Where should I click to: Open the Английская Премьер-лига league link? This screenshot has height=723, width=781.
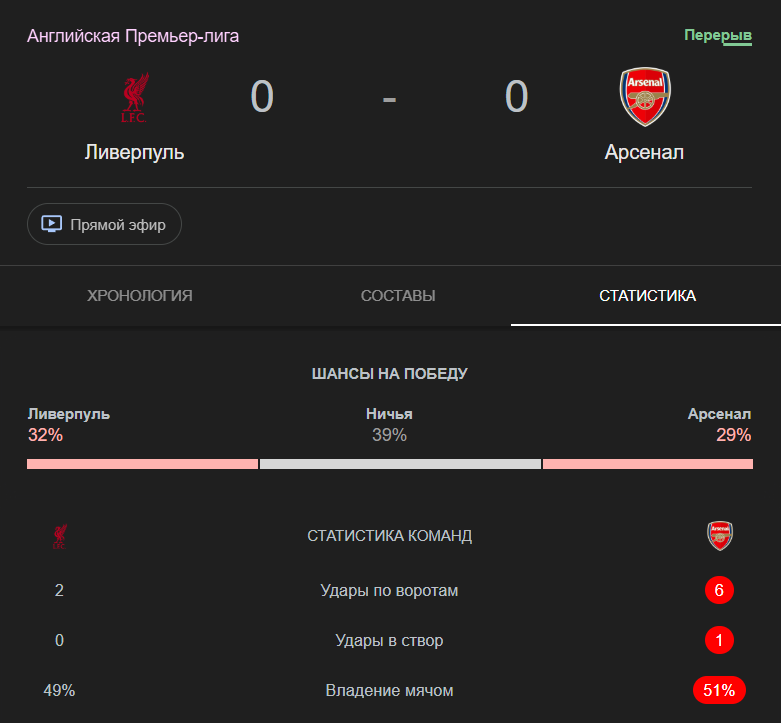point(133,36)
